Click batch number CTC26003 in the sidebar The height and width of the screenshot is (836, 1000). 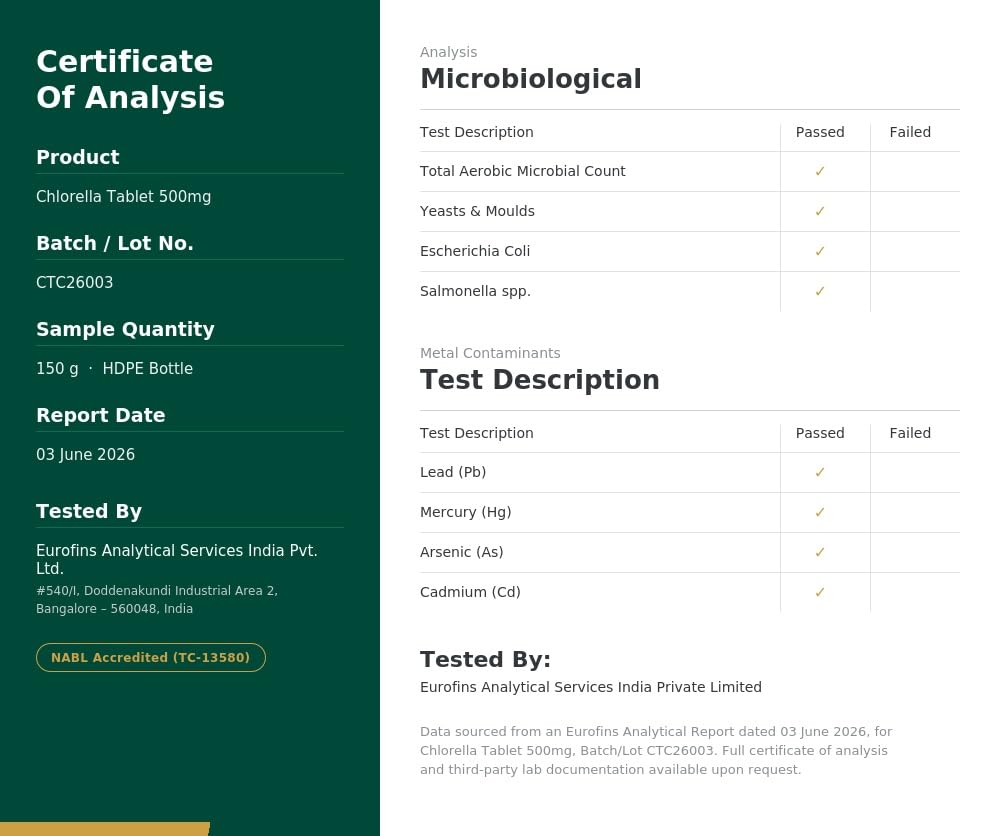(75, 282)
